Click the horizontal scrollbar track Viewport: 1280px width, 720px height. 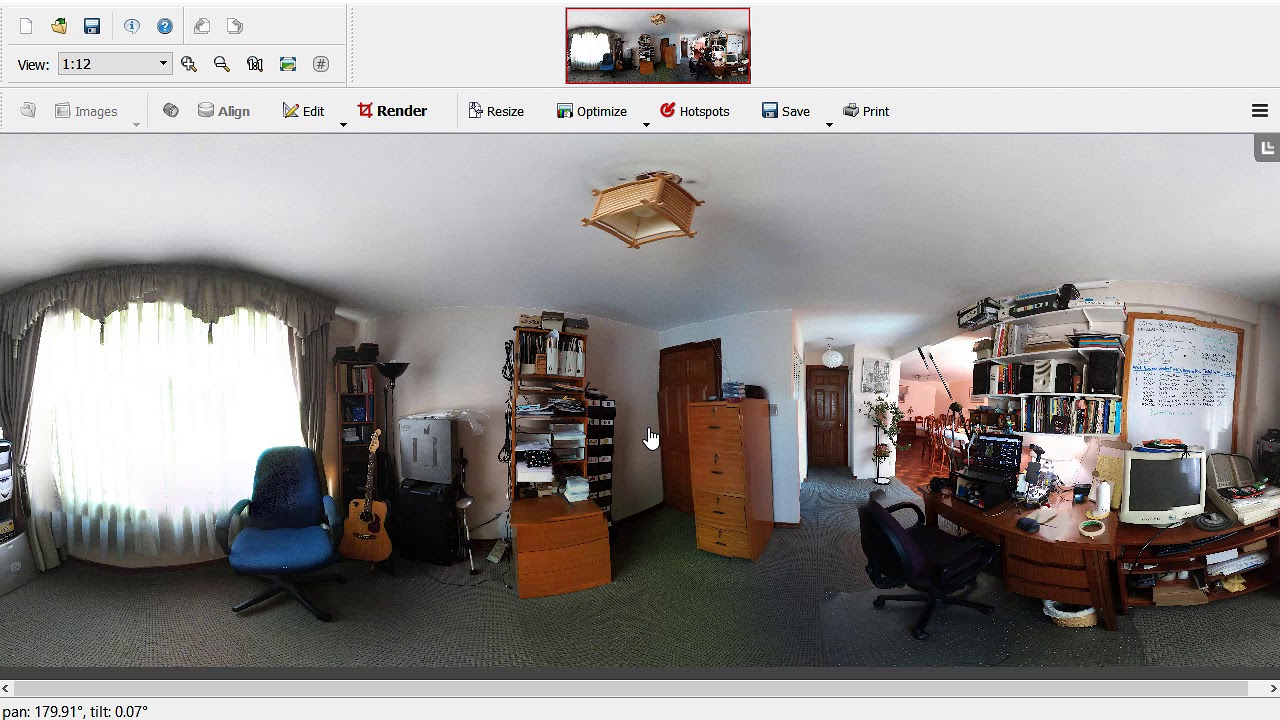tap(639, 688)
